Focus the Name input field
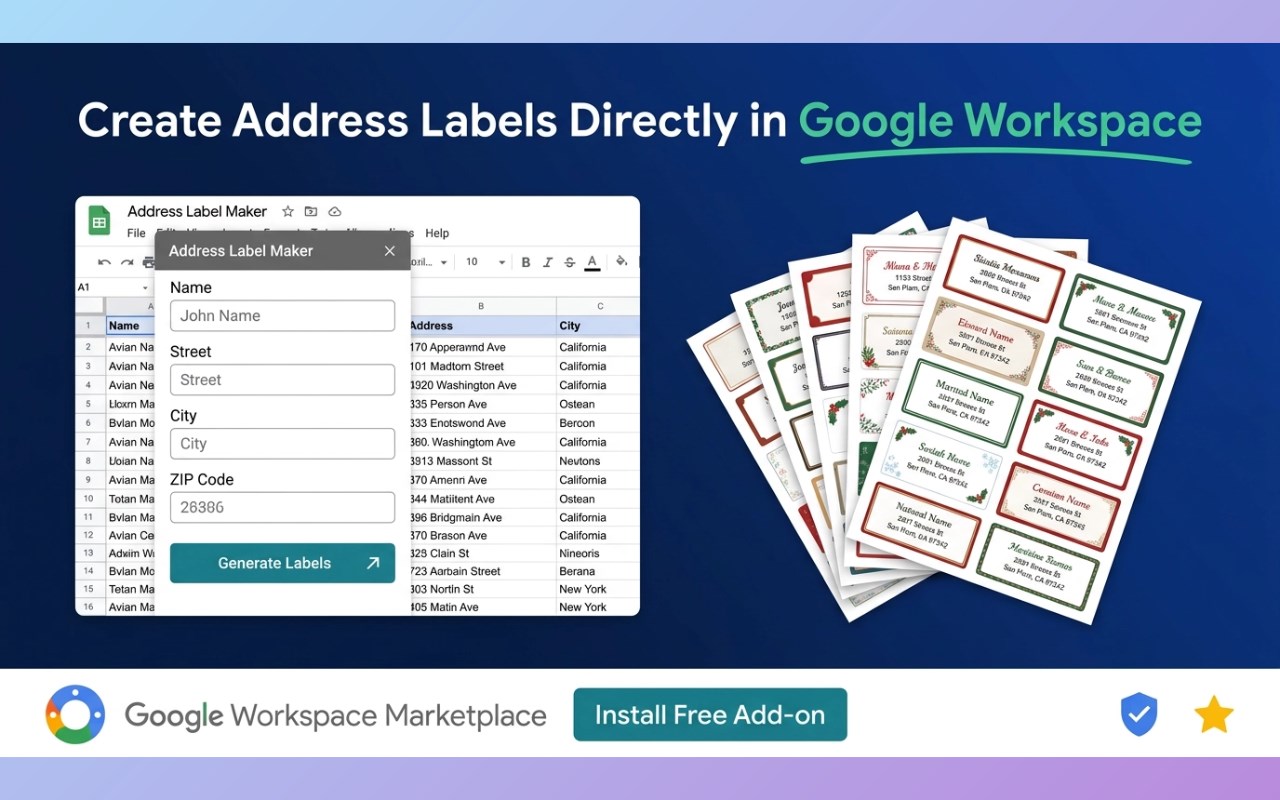The width and height of the screenshot is (1280, 800). (x=282, y=316)
